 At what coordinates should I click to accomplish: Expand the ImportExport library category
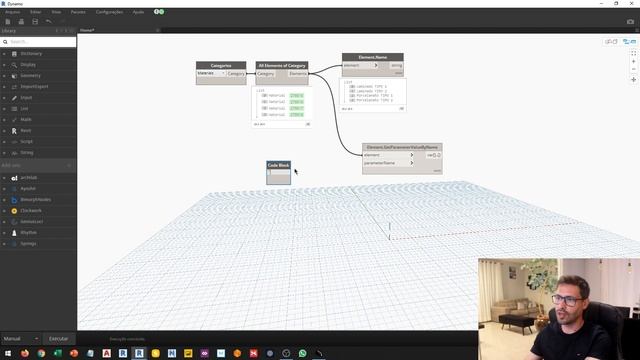tap(4, 87)
